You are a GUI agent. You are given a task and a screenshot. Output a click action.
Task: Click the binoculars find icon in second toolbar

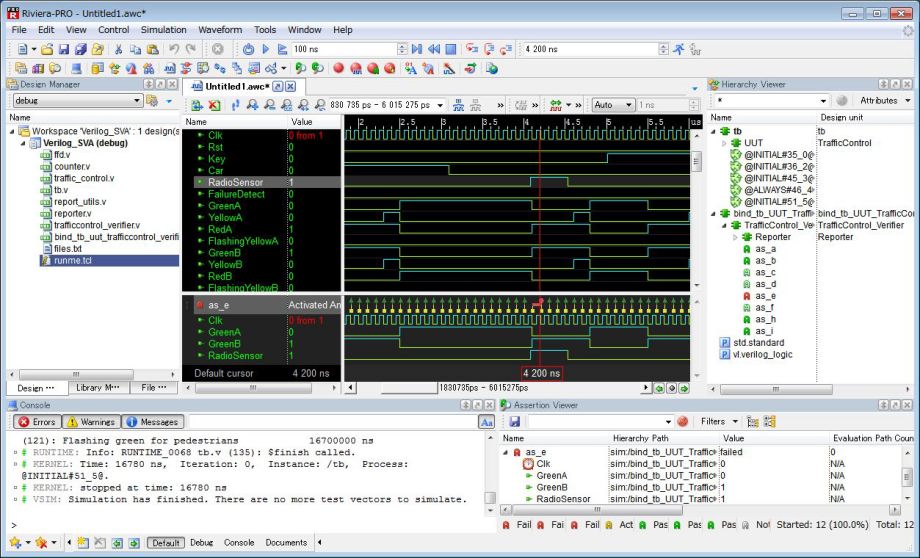pos(148,69)
